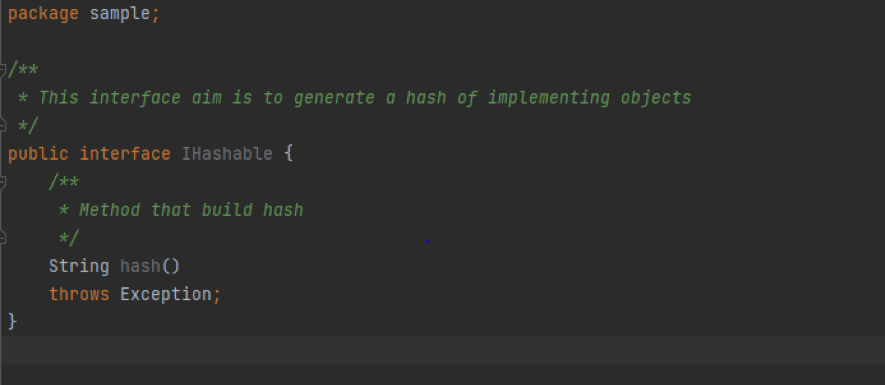The height and width of the screenshot is (385, 885).
Task: Click the parentheses after hash
Action: (171, 266)
